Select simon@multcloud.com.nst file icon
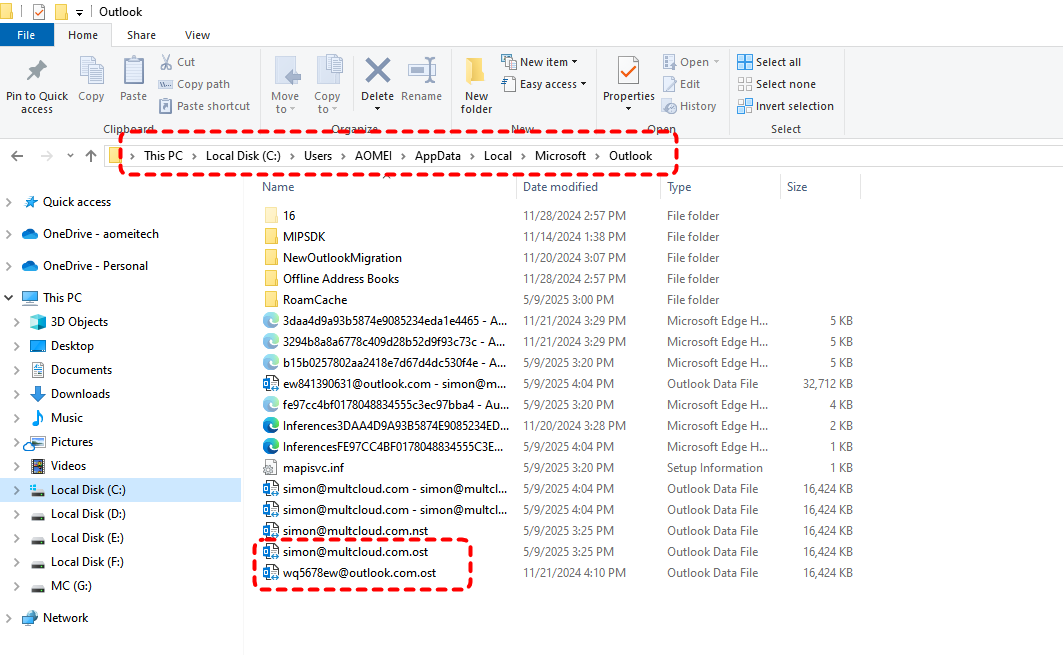This screenshot has width=1063, height=655. (270, 531)
